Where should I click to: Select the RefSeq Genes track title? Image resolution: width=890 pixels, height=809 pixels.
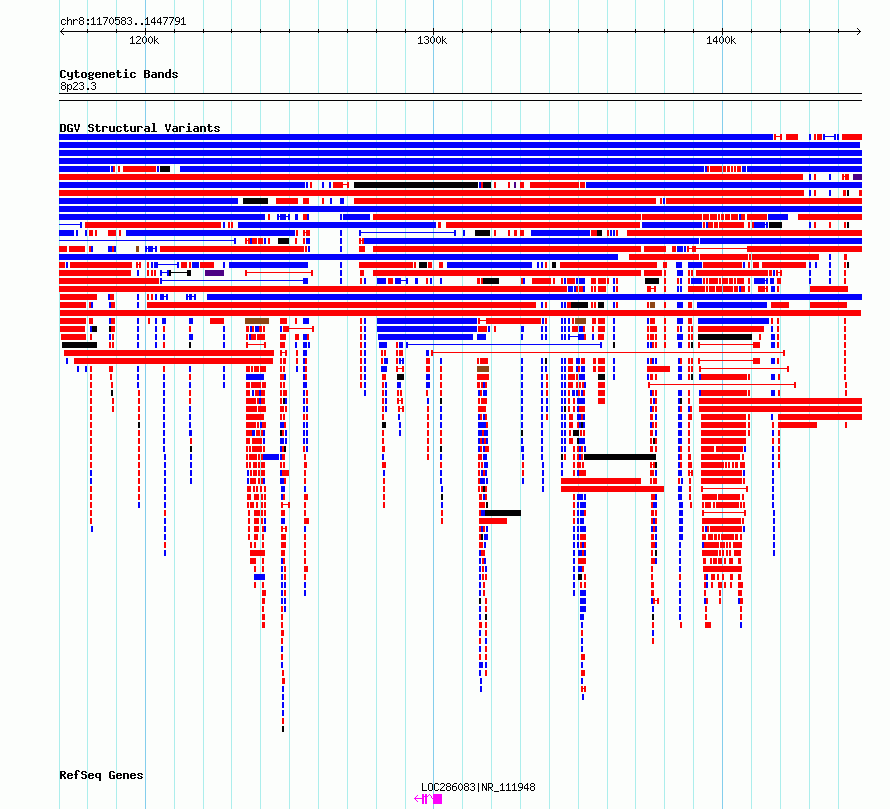point(101,775)
